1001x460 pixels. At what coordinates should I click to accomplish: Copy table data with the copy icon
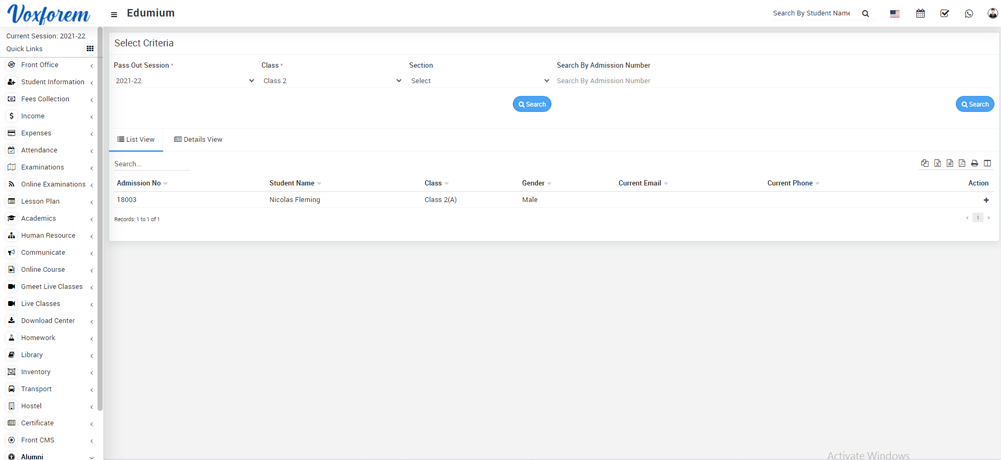point(924,163)
